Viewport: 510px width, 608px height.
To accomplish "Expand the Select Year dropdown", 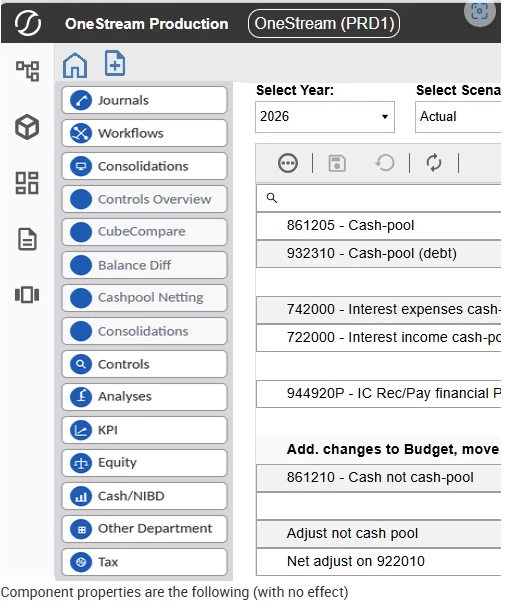I will (325, 117).
